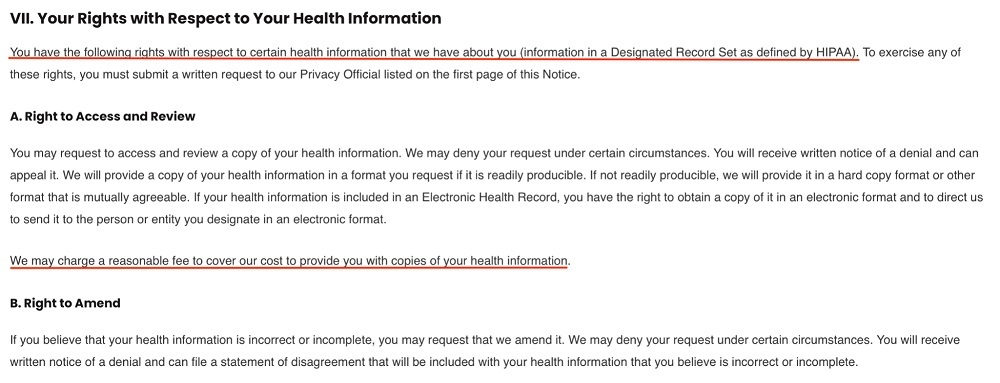
Task: Click the 'B. Right to Amend' subheading
Action: click(x=65, y=303)
